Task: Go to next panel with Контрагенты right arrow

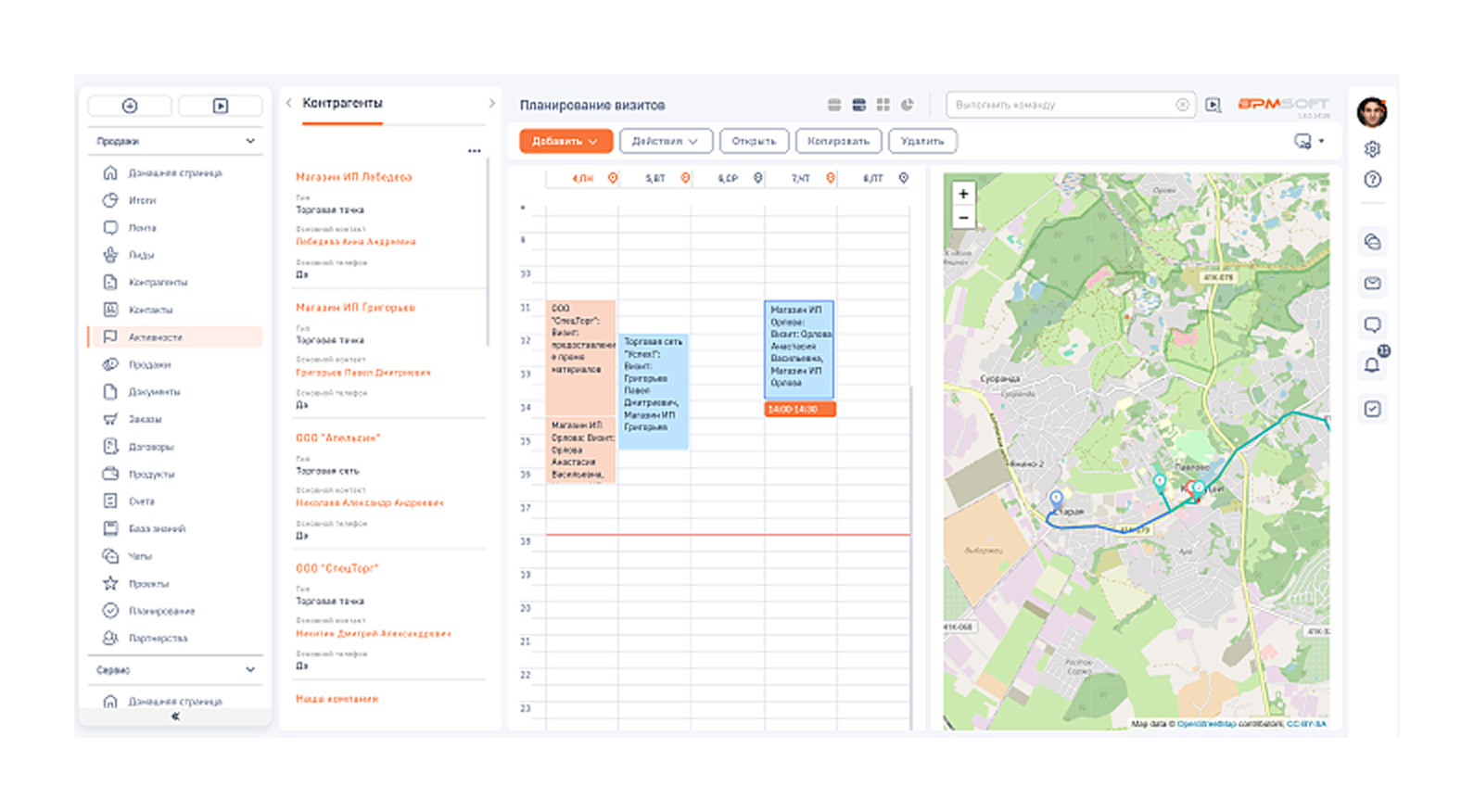Action: (x=491, y=103)
